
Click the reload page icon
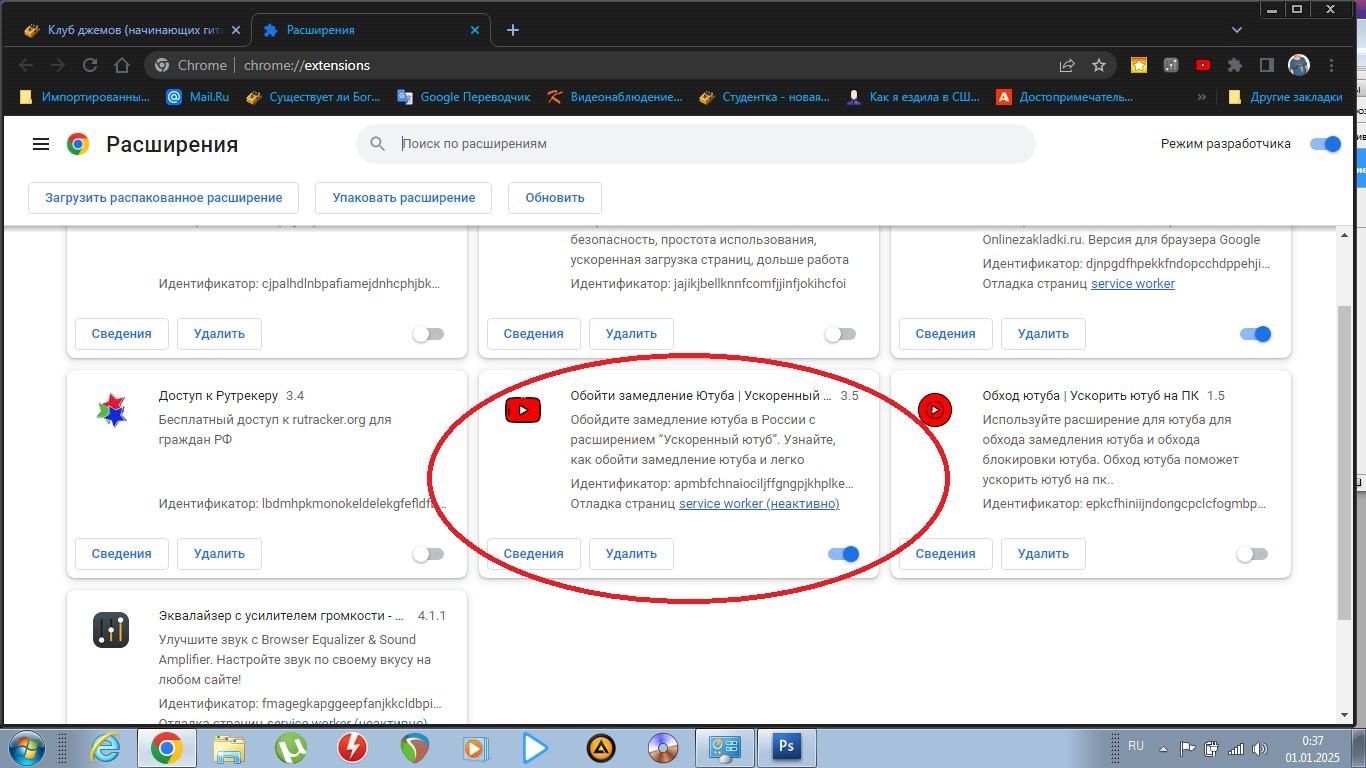(90, 65)
